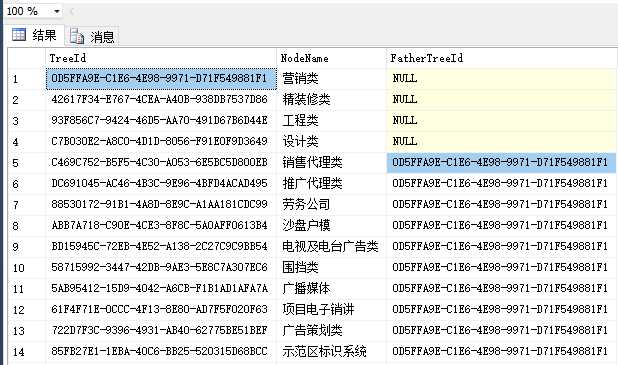
Task: Select row header number 5
Action: pos(26,162)
